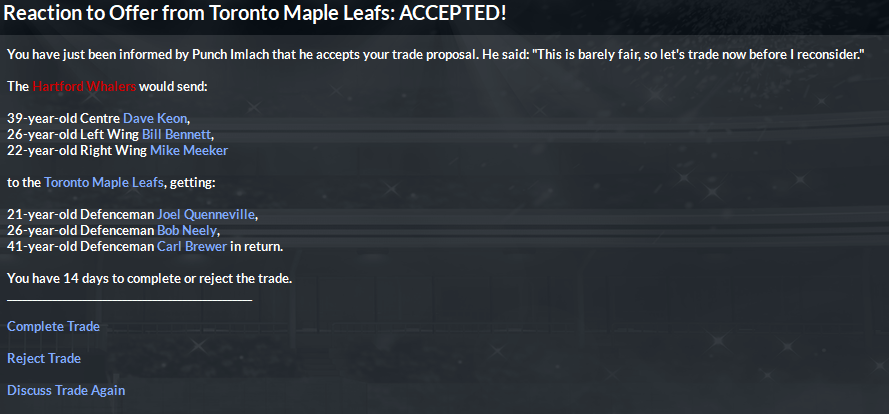Image resolution: width=889 pixels, height=414 pixels.
Task: Click the horizontal divider above Complete Trade
Action: [129, 299]
